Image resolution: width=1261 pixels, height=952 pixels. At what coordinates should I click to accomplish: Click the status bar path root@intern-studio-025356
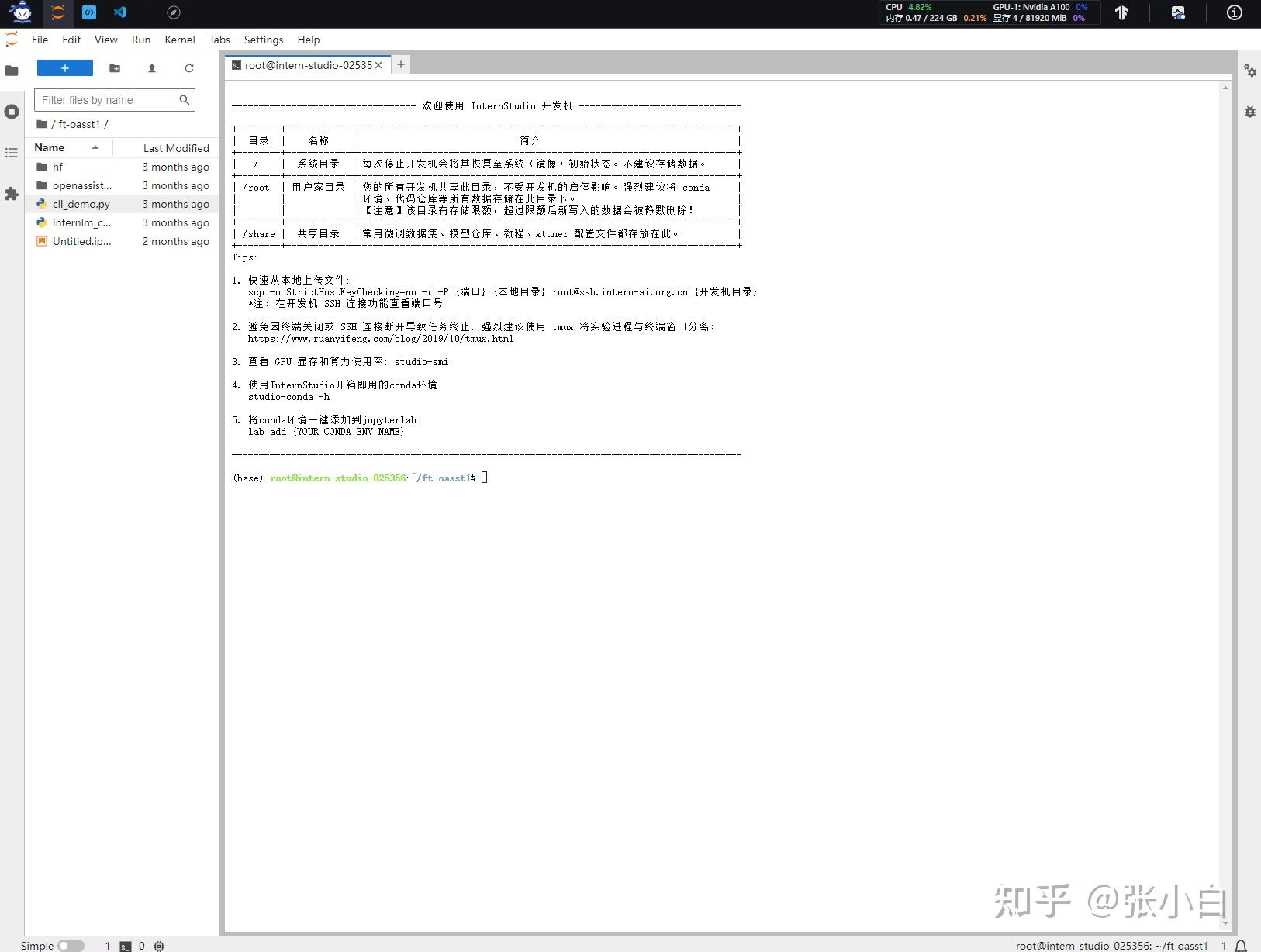(x=1112, y=946)
